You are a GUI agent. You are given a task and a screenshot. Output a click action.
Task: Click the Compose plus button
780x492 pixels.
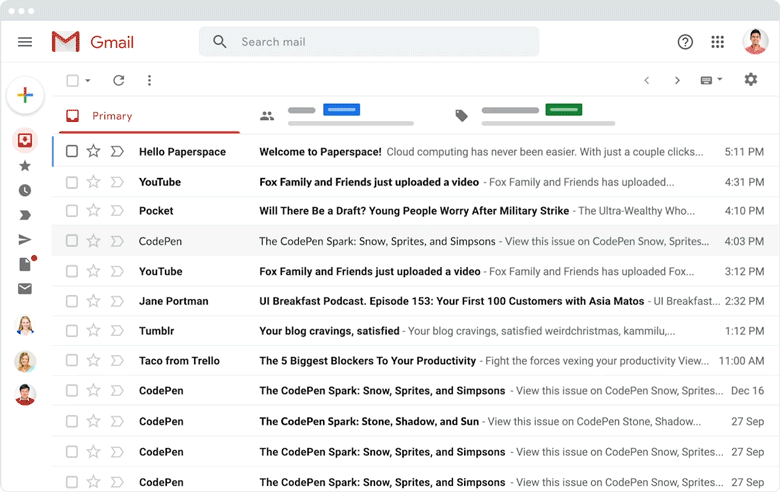(x=25, y=95)
